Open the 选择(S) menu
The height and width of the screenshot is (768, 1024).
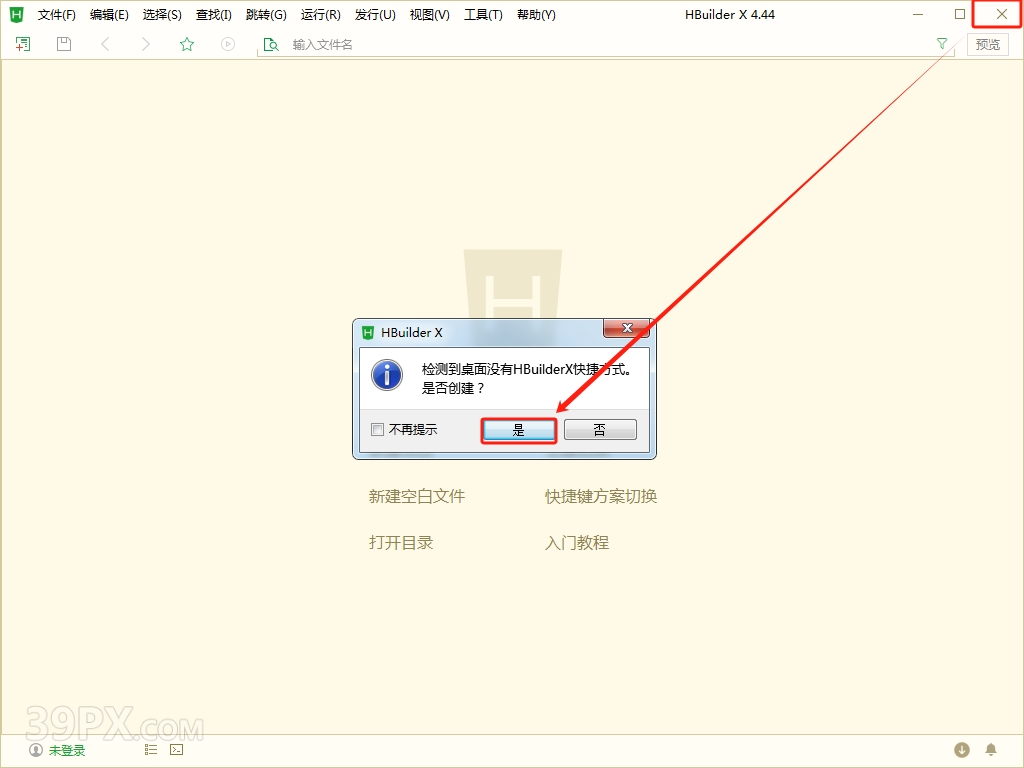click(162, 14)
